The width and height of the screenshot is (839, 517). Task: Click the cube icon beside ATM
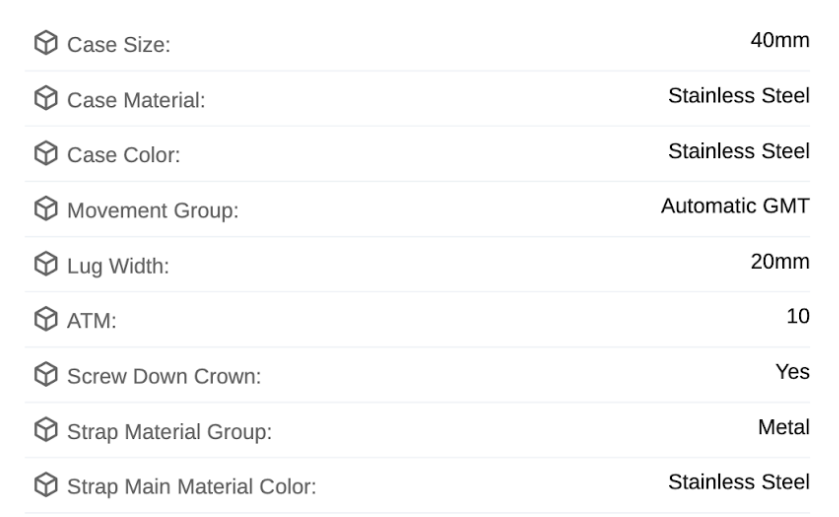[45, 319]
